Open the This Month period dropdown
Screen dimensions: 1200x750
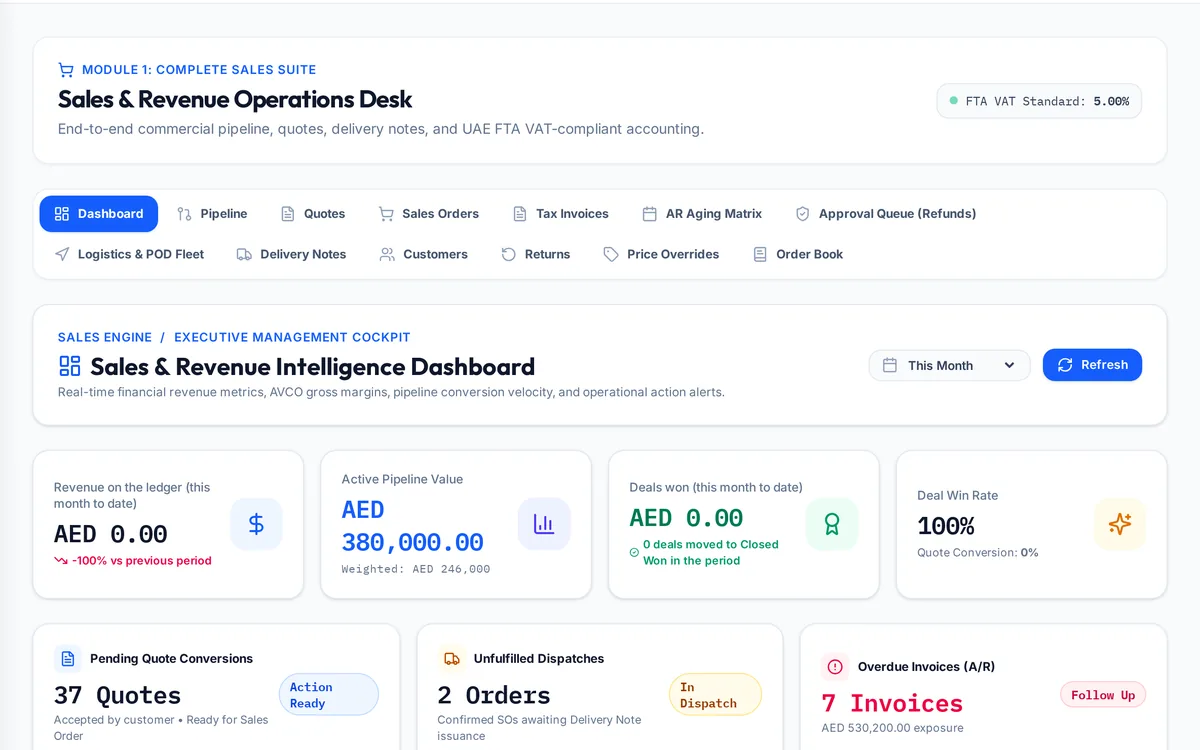pos(949,366)
